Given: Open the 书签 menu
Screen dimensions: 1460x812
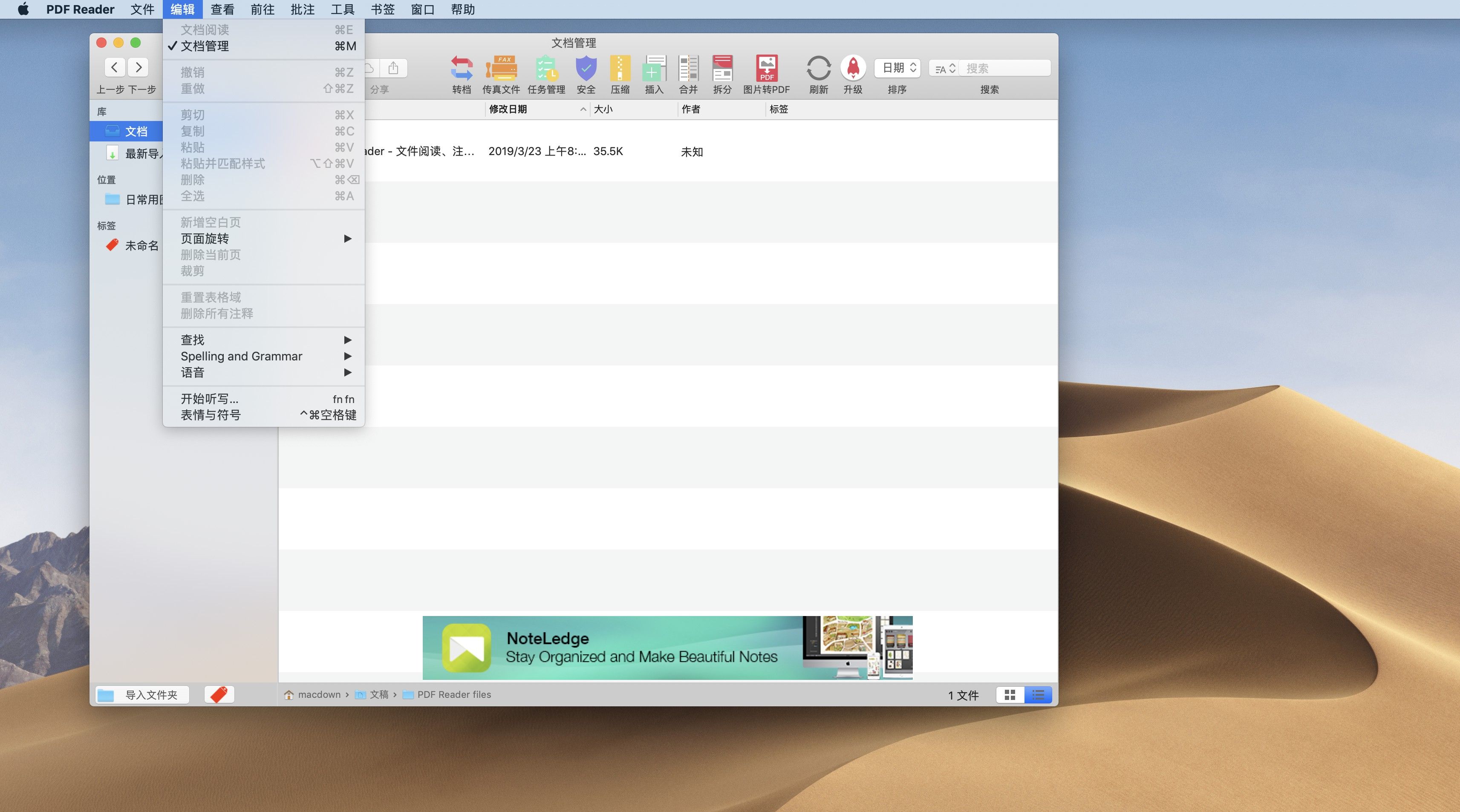Looking at the screenshot, I should point(383,9).
